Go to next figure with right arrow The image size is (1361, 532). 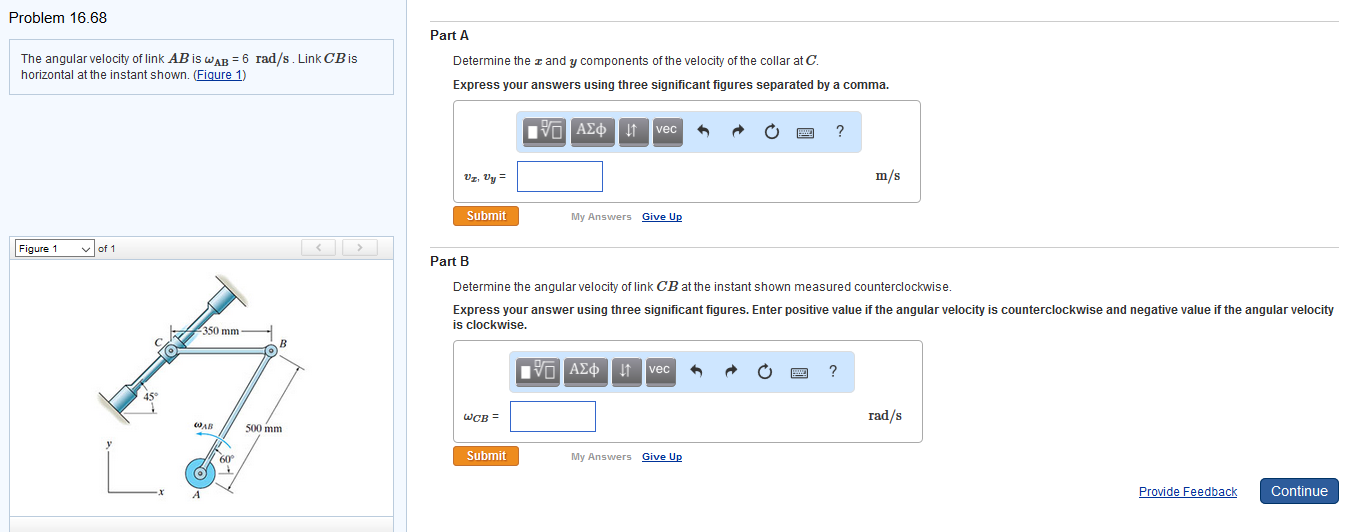[x=359, y=248]
